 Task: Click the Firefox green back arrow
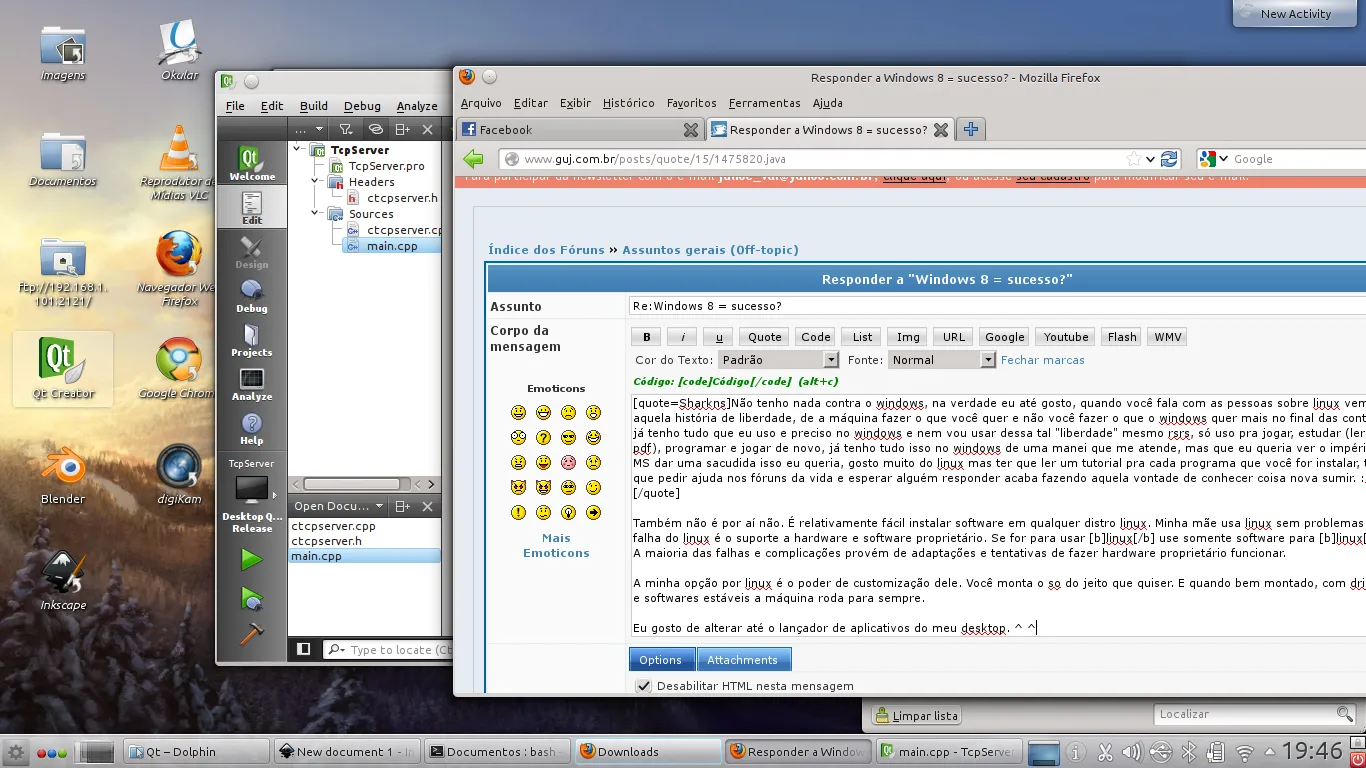474,159
